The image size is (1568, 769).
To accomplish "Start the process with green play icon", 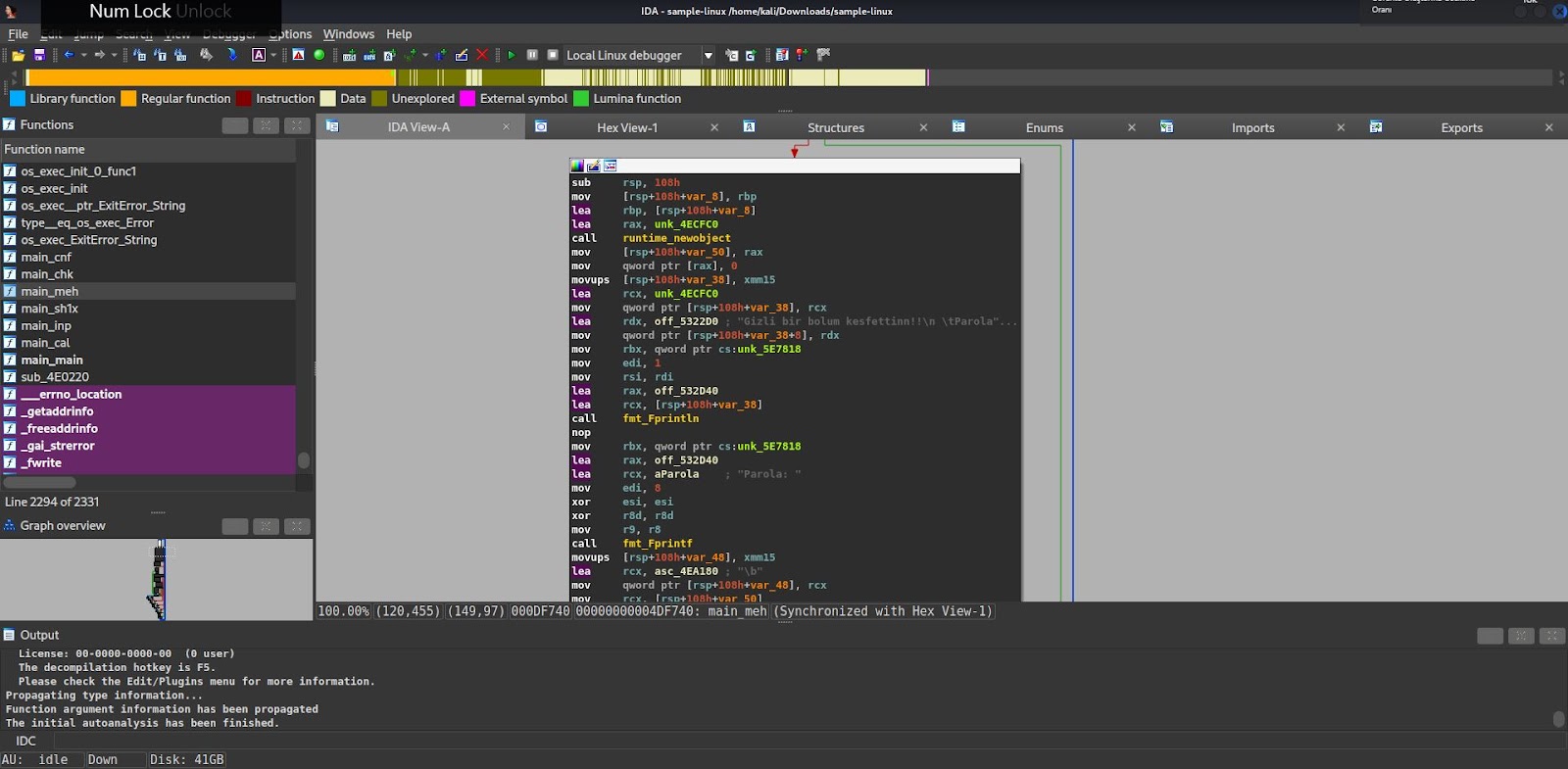I will point(511,55).
